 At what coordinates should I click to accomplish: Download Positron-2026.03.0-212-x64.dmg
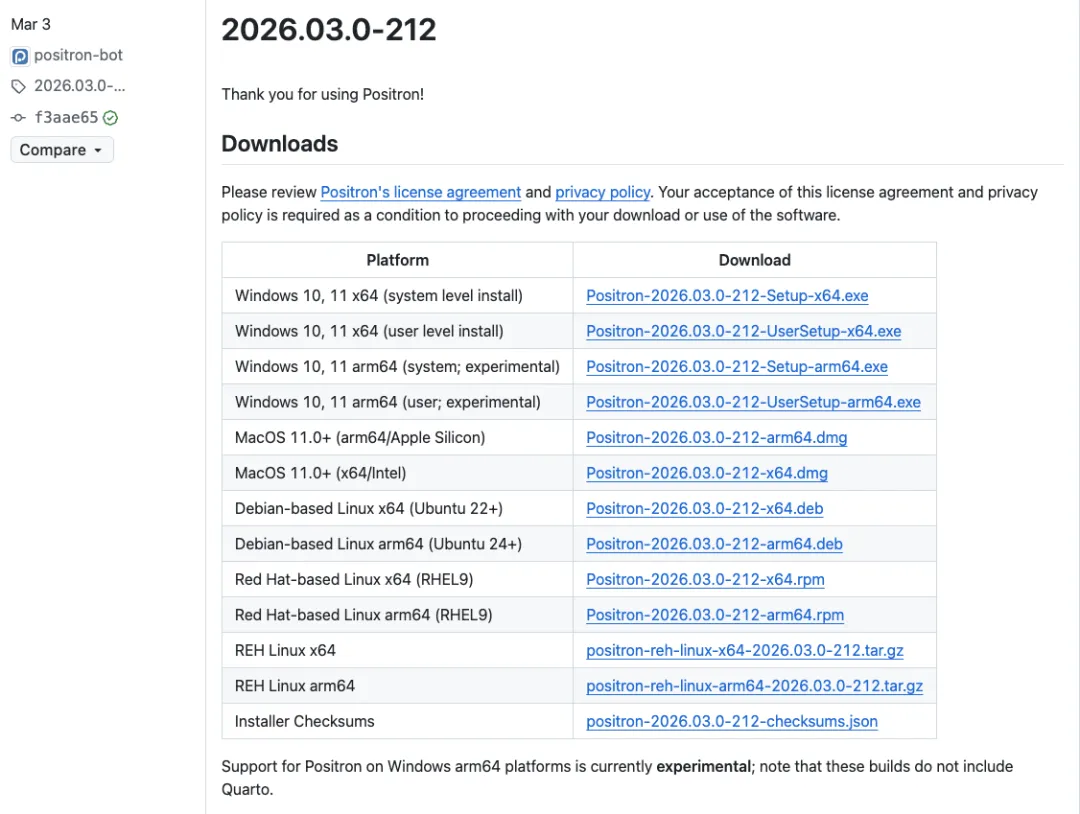coord(707,473)
